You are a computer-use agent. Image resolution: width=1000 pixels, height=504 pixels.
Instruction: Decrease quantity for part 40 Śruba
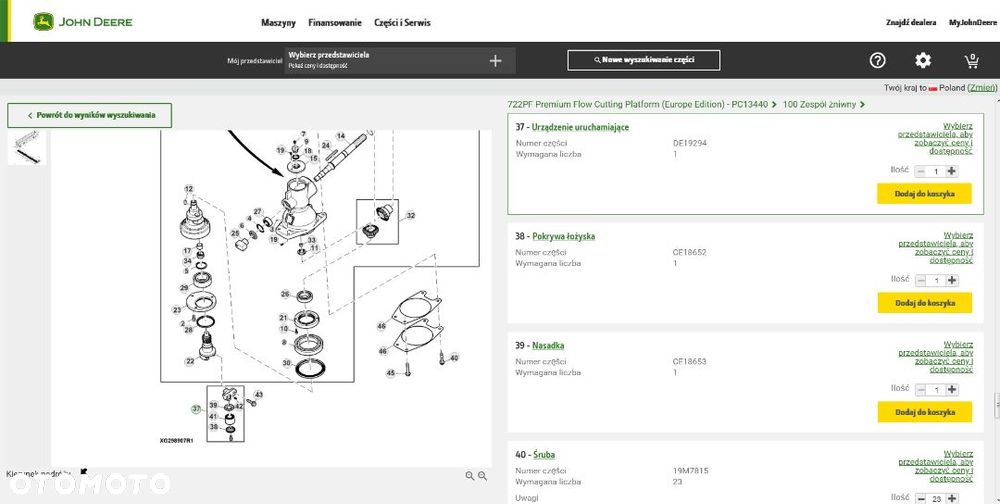[x=920, y=498]
